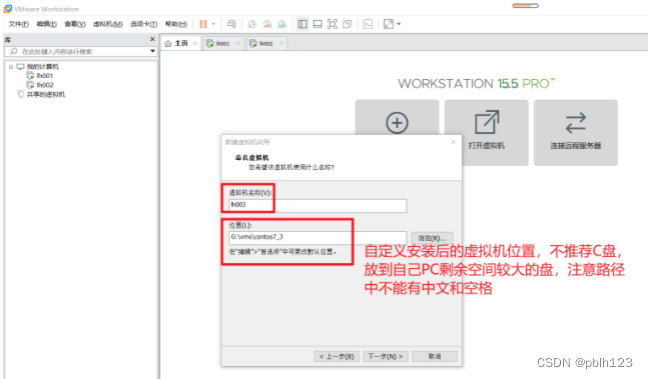Screen dimensions: 648x379
Task: Click the manage snapshots icon
Action: pos(282,24)
